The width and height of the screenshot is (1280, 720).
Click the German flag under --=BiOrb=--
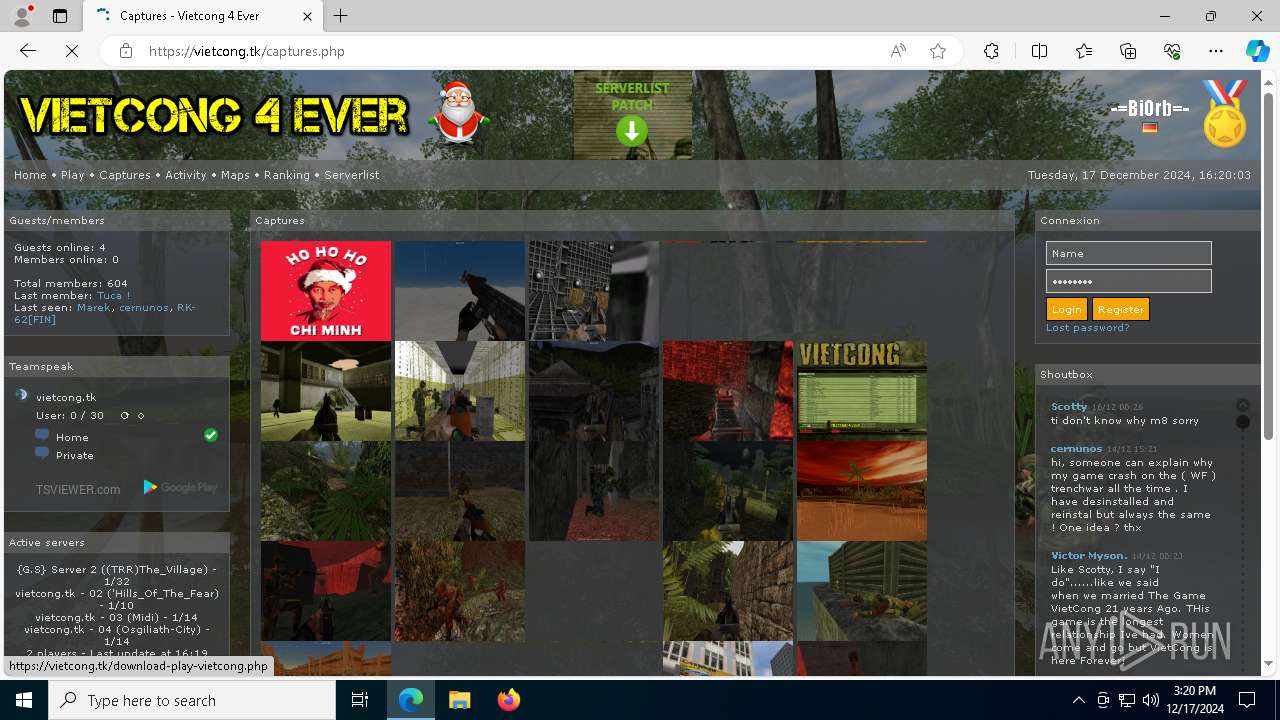pyautogui.click(x=1149, y=127)
